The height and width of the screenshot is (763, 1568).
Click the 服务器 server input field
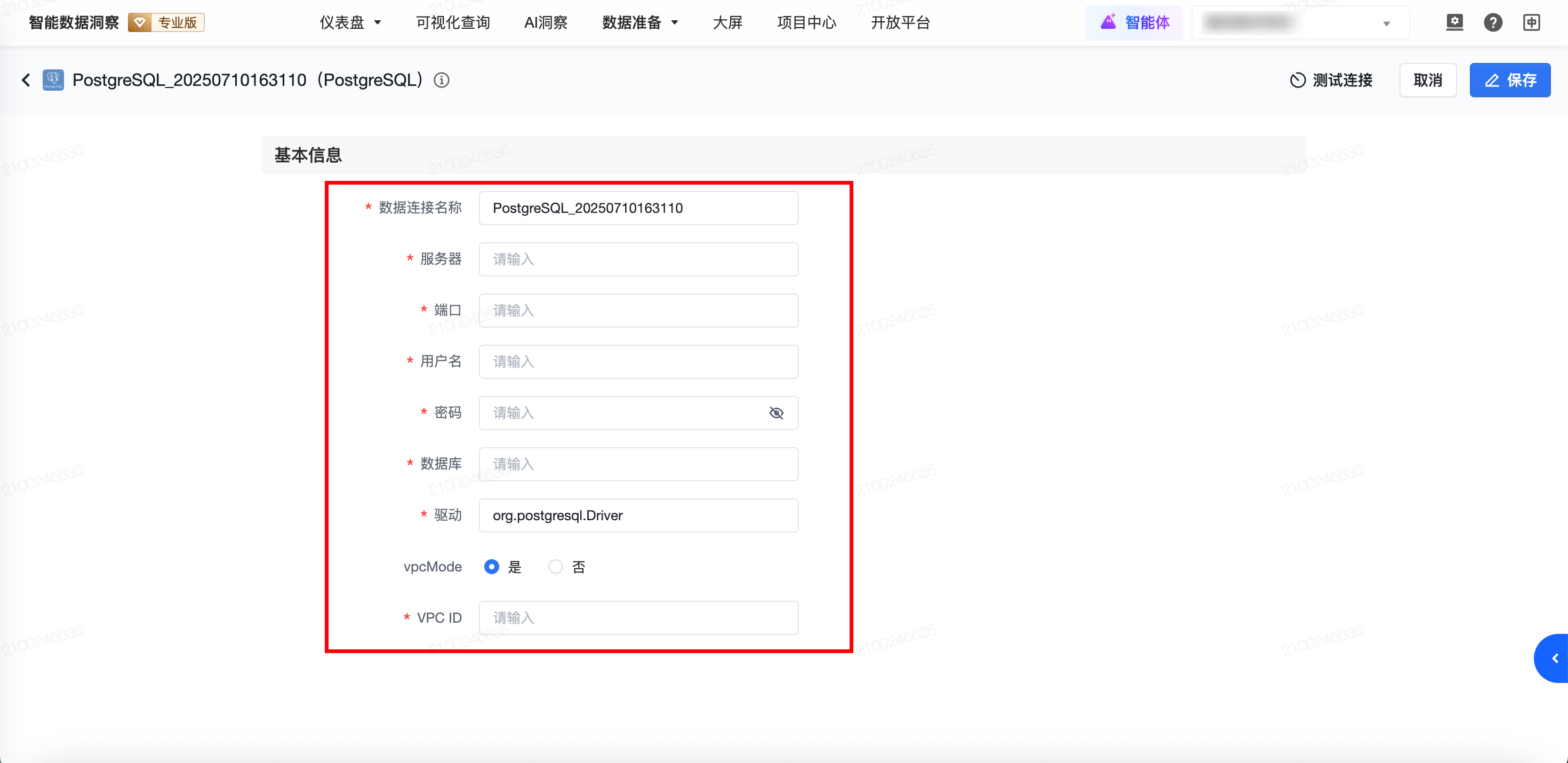[x=638, y=259]
